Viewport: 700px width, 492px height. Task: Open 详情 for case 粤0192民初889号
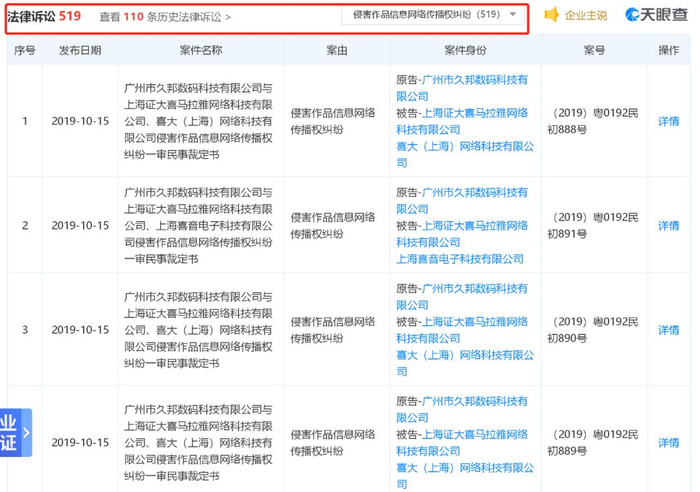coord(668,442)
